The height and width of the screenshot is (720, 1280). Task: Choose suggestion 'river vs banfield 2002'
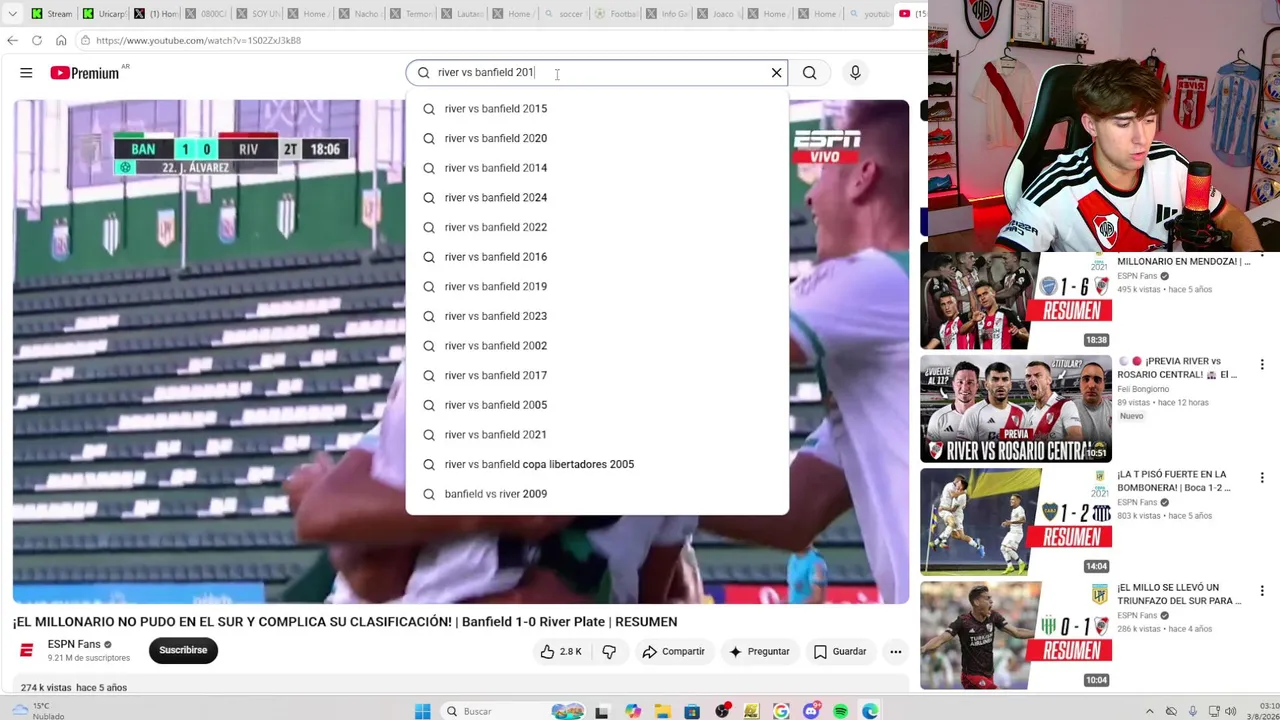pyautogui.click(x=597, y=346)
